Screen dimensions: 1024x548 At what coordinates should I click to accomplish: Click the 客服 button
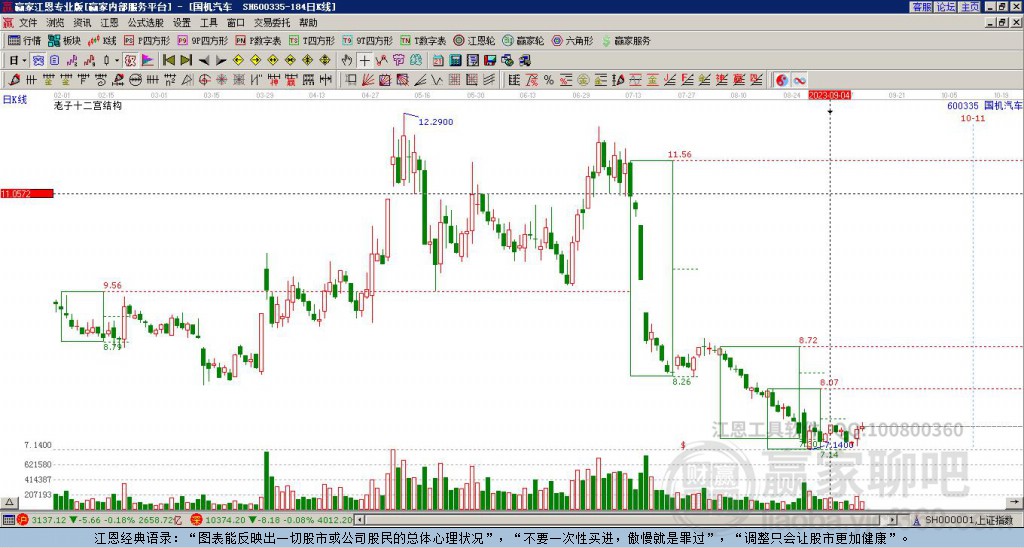tap(921, 7)
